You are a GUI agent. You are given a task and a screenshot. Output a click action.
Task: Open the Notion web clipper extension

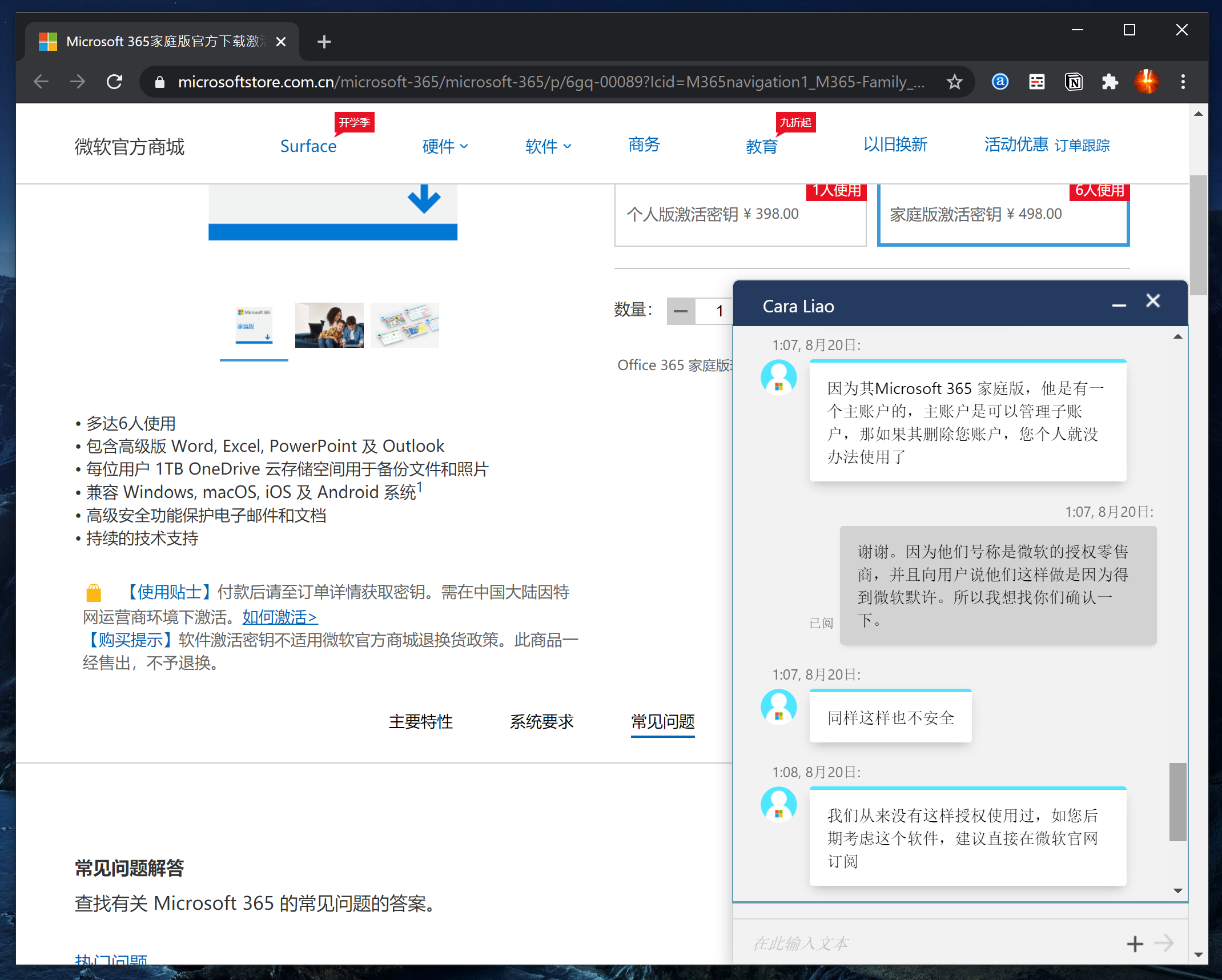coord(1074,82)
